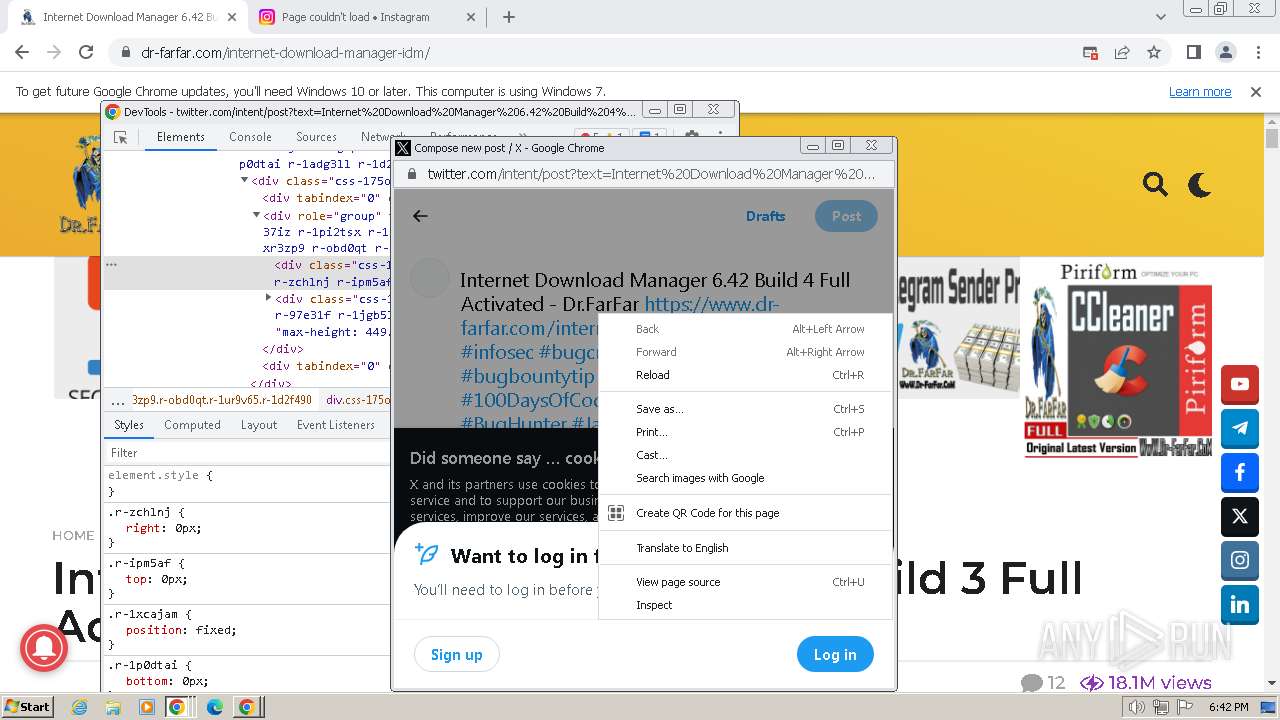Click the twitter.com address bar in the popup window
Screen dimensions: 1280x720
(x=650, y=174)
